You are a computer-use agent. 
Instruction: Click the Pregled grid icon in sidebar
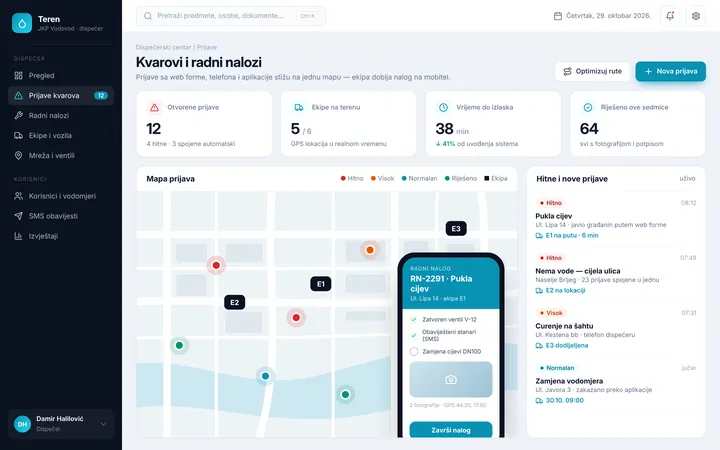(x=18, y=76)
